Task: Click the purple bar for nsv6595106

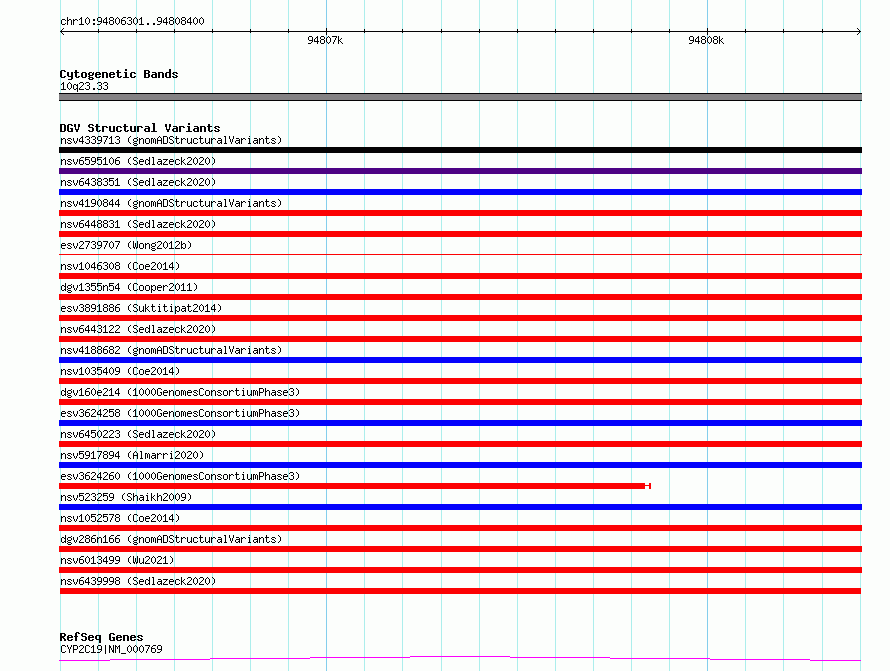Action: click(x=460, y=171)
